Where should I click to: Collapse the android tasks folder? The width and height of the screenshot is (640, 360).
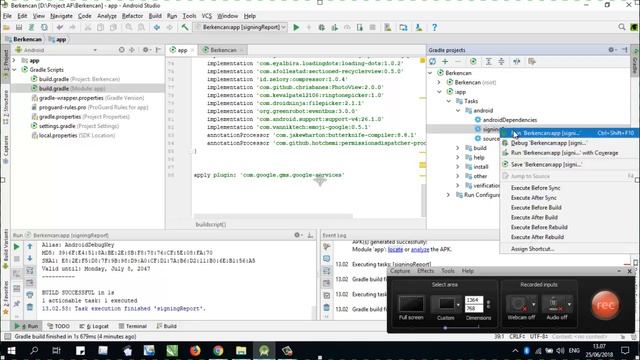tap(458, 111)
